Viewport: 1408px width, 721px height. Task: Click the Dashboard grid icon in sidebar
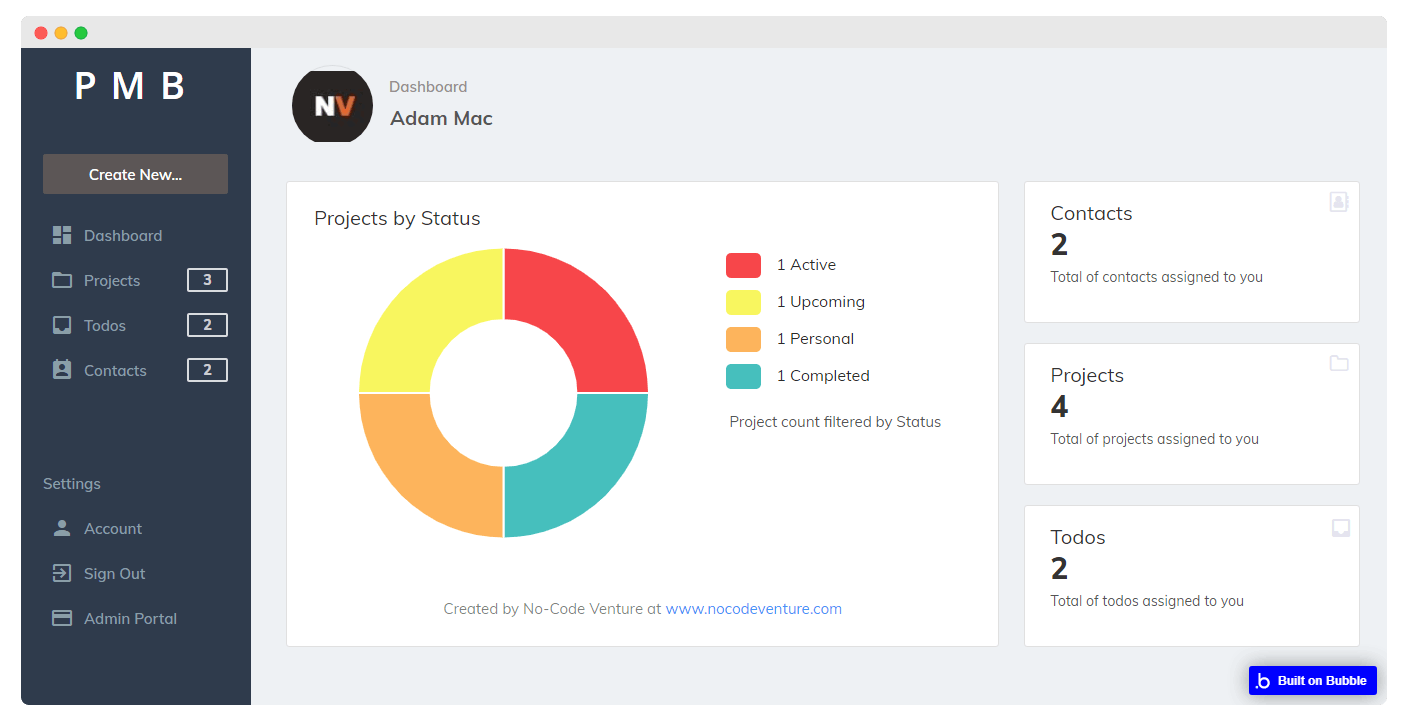[x=61, y=235]
